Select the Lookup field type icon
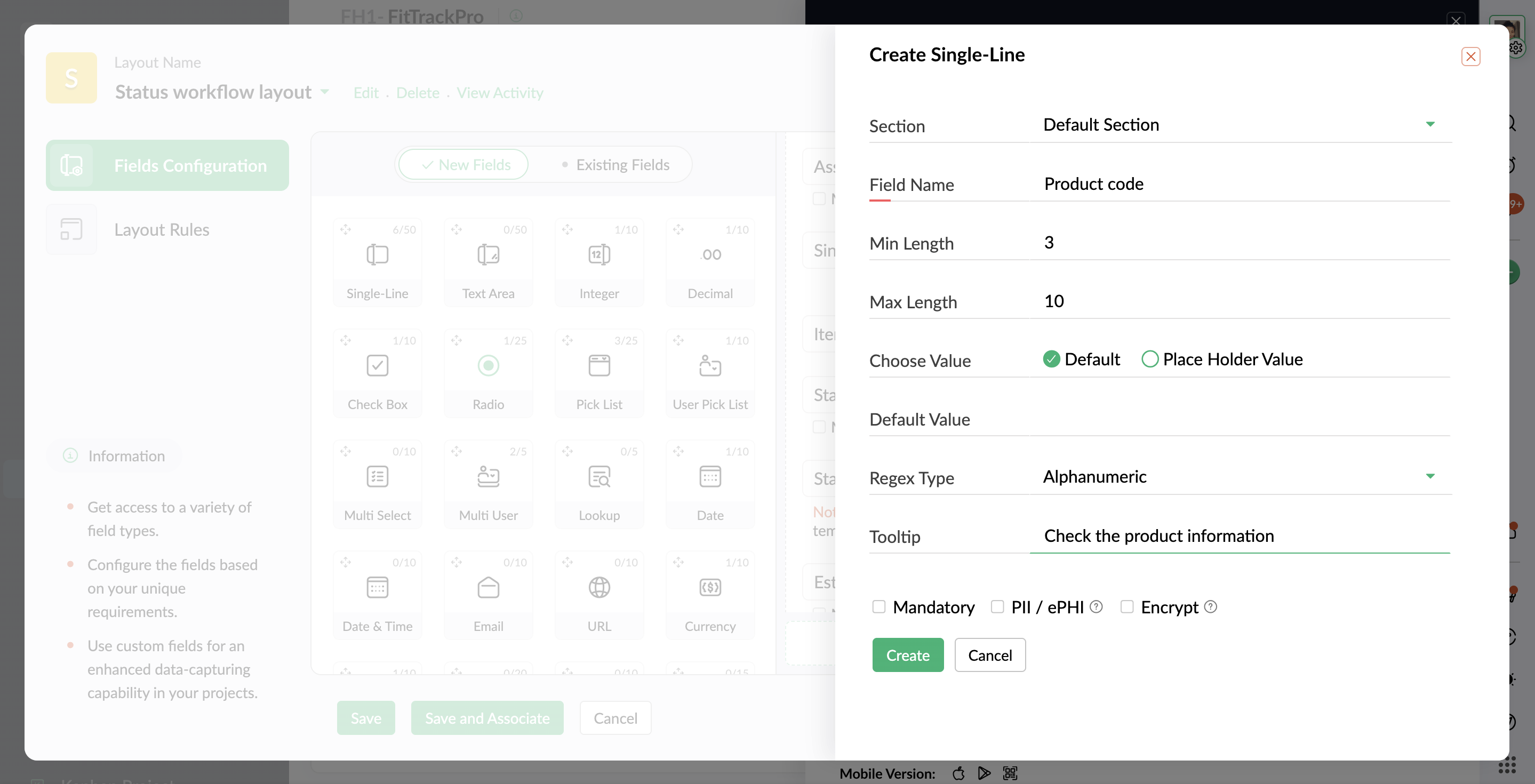Viewport: 1535px width, 784px height. coord(599,476)
